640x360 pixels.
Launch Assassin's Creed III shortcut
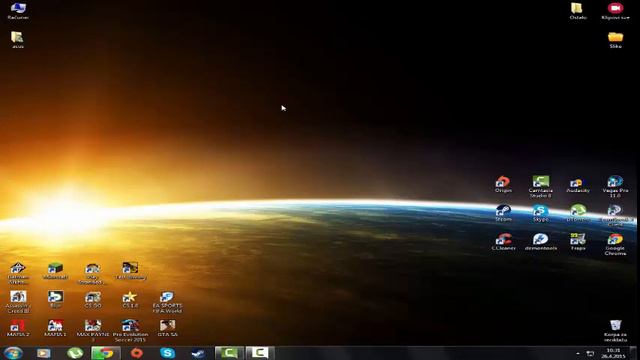pos(18,302)
